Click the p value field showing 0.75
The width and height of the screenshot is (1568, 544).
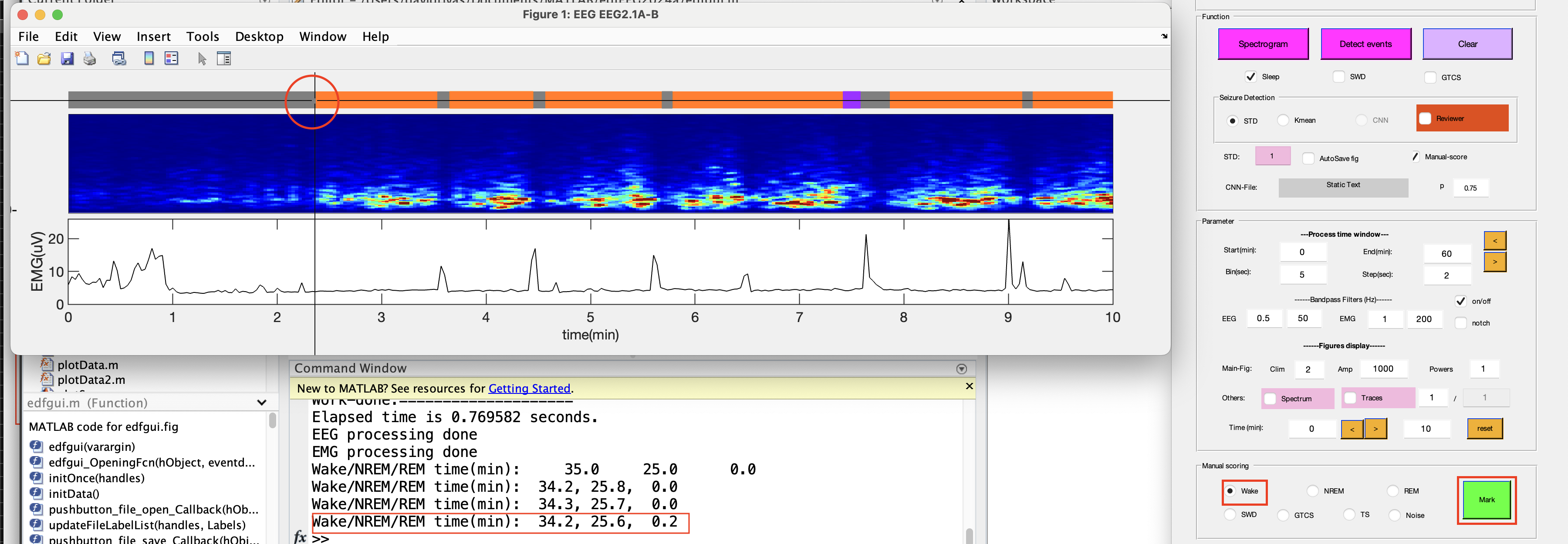point(1470,188)
